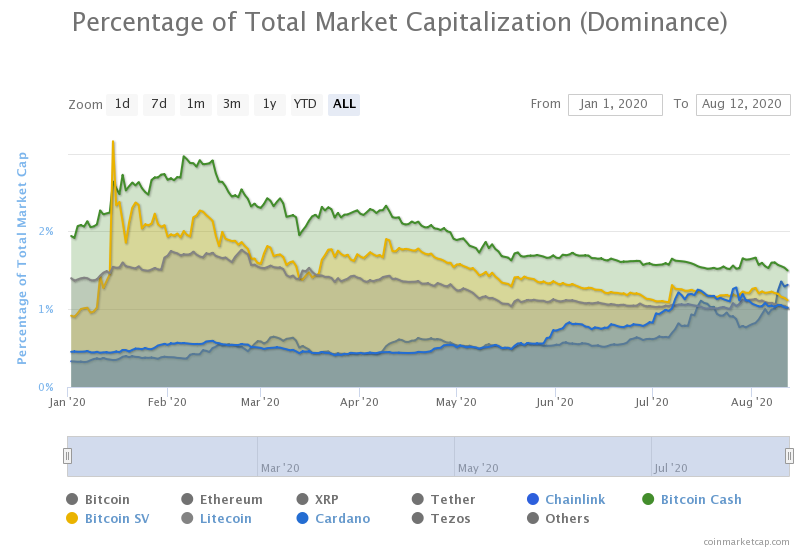
Task: Click the XRP legend dot
Action: point(303,499)
